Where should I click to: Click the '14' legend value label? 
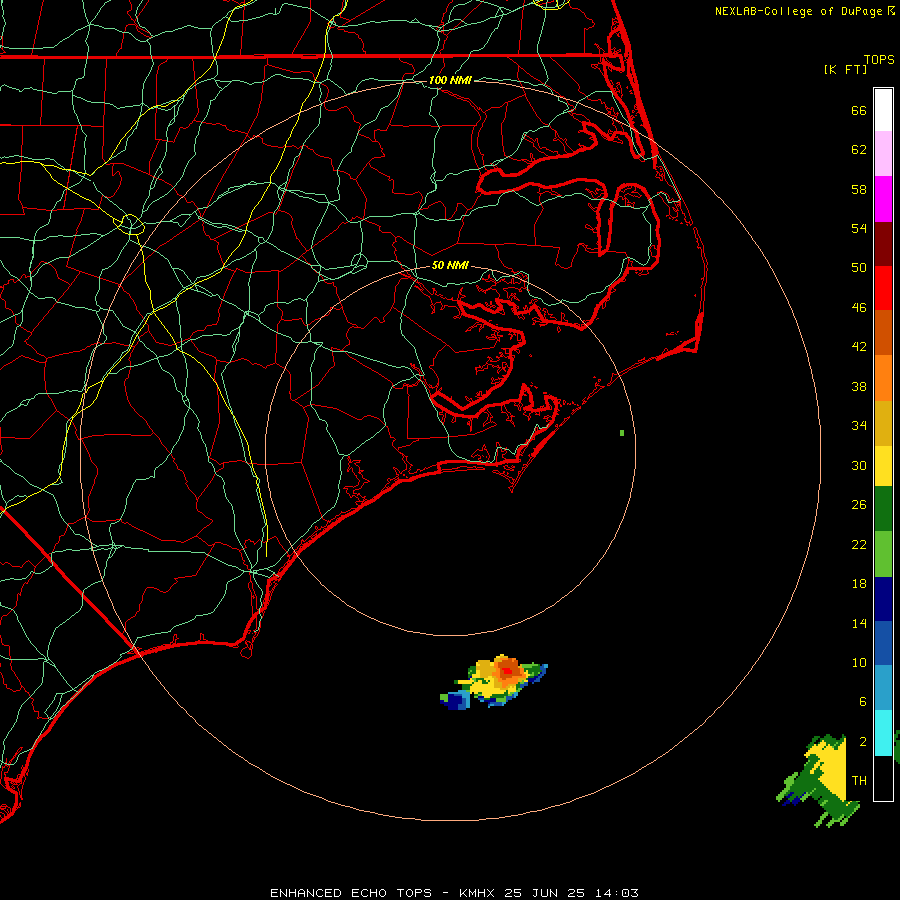(x=859, y=623)
